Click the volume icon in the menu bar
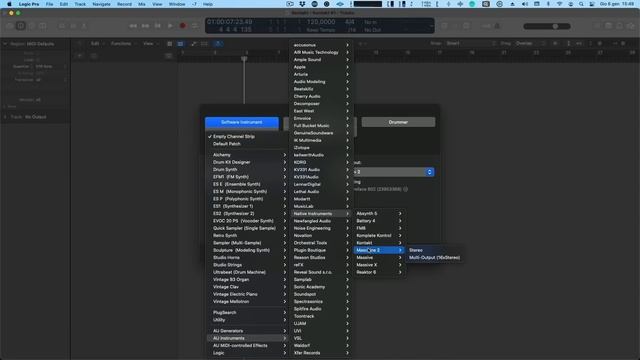This screenshot has width=640, height=360. [525, 4]
